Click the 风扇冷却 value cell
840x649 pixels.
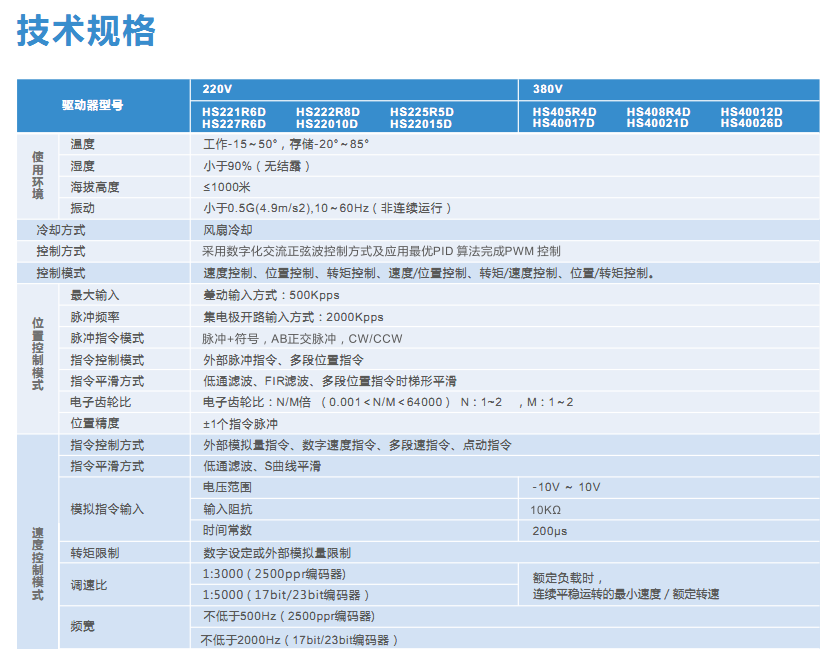coord(227,230)
